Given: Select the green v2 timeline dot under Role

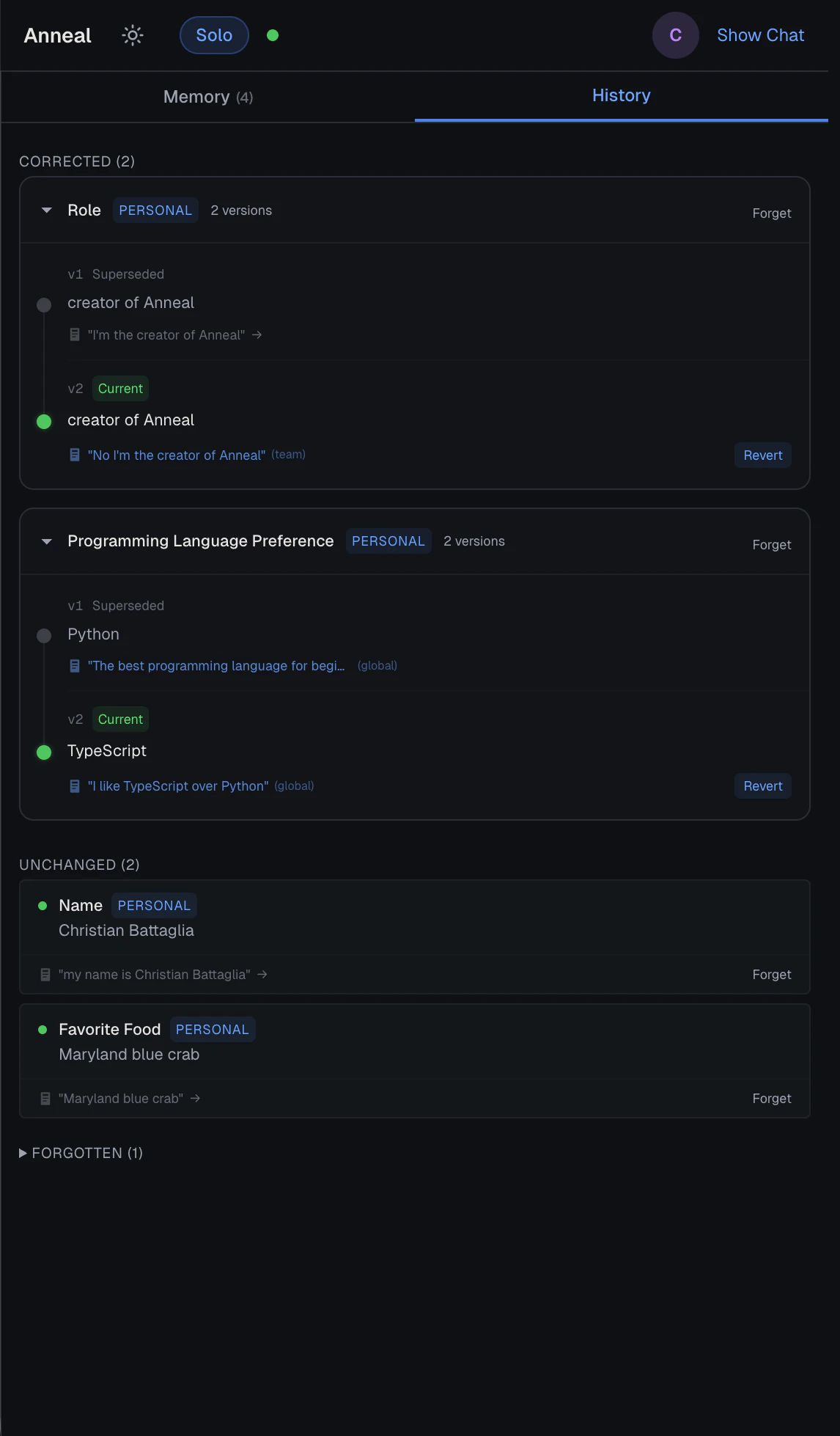Looking at the screenshot, I should (x=44, y=422).
